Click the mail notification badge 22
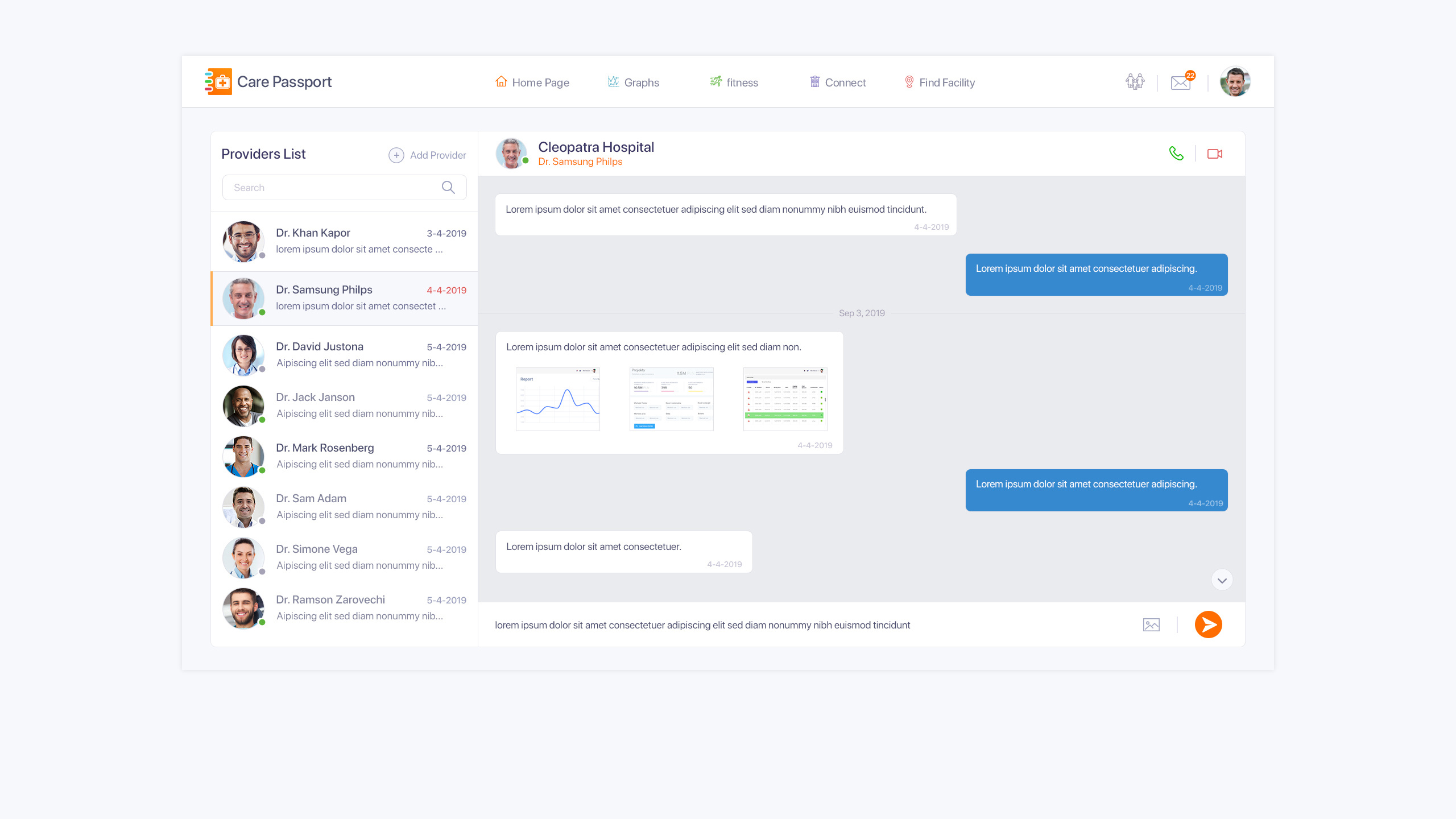Viewport: 1456px width, 819px height. (1190, 75)
